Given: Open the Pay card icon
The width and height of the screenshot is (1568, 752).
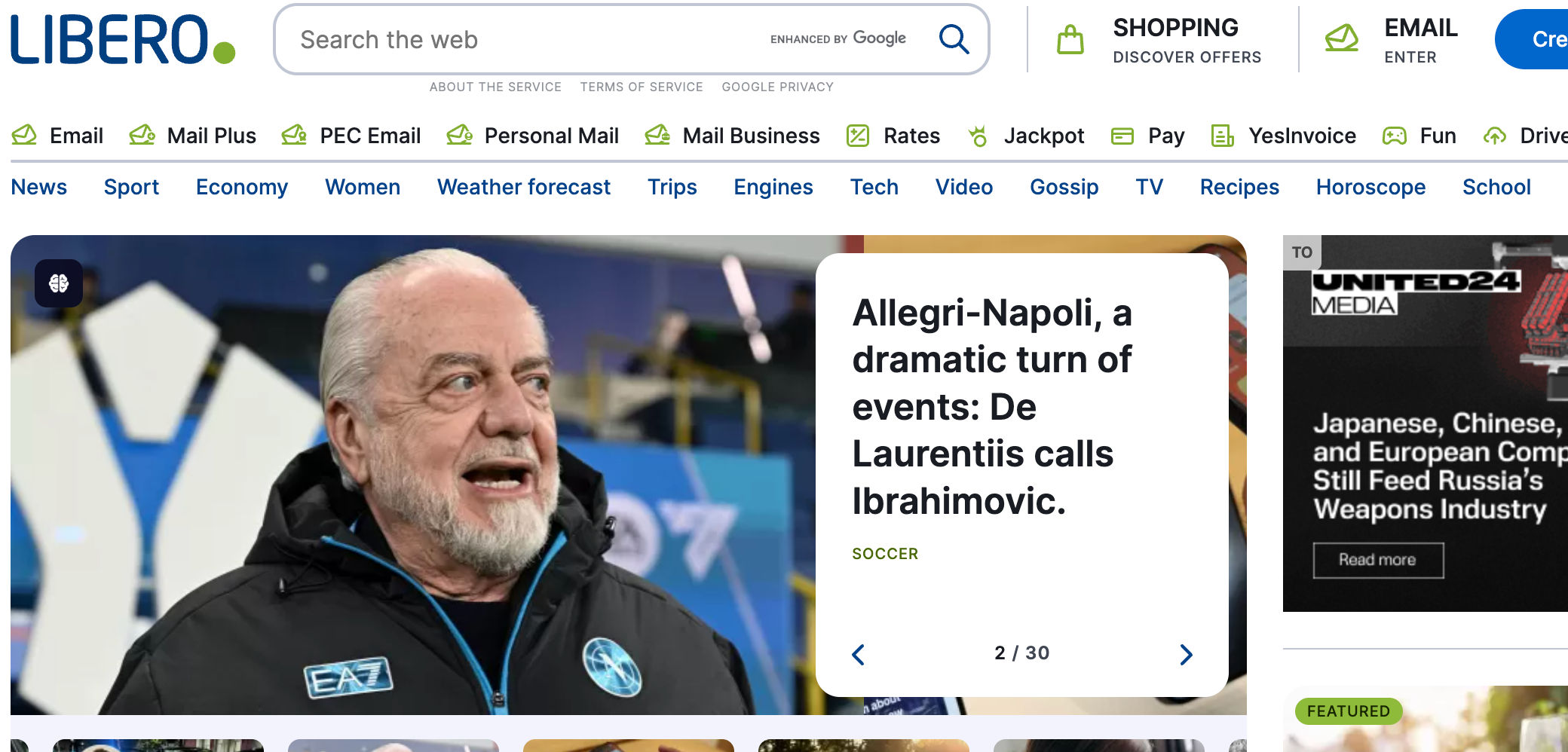Looking at the screenshot, I should coord(1122,136).
